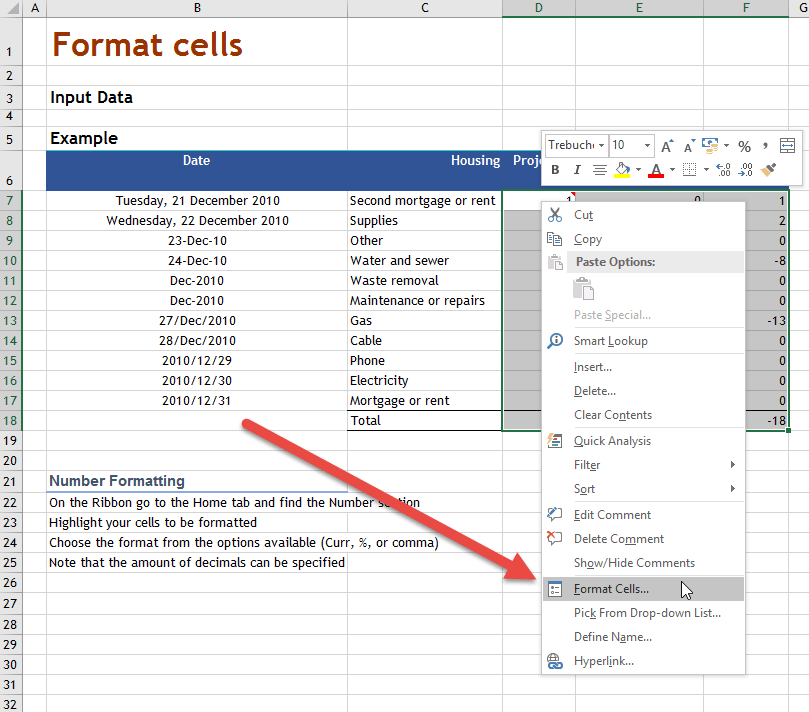Select column B header

(x=197, y=8)
